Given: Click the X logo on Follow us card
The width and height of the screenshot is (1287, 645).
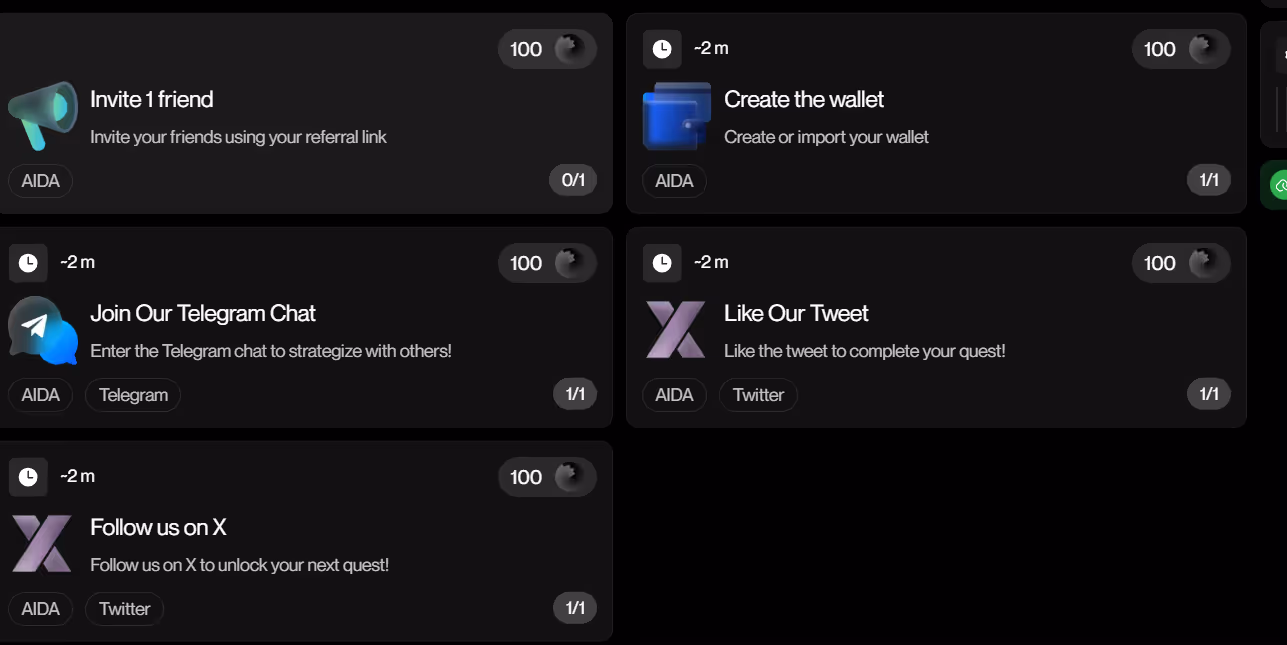Looking at the screenshot, I should click(42, 543).
